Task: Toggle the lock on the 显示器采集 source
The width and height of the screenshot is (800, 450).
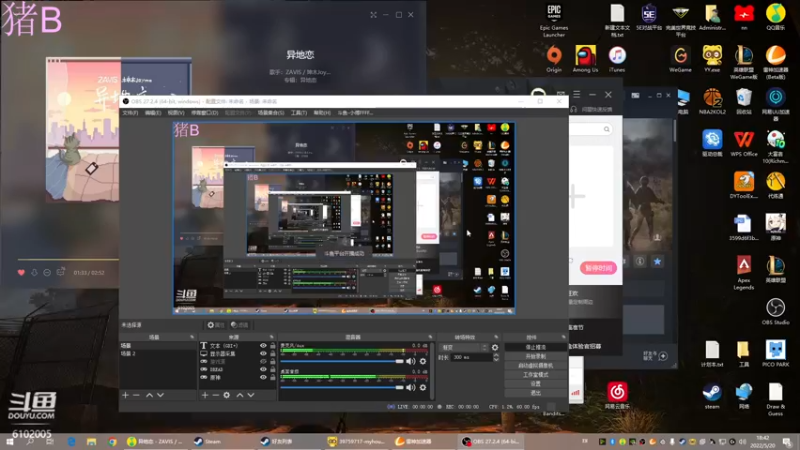Action: (x=273, y=354)
